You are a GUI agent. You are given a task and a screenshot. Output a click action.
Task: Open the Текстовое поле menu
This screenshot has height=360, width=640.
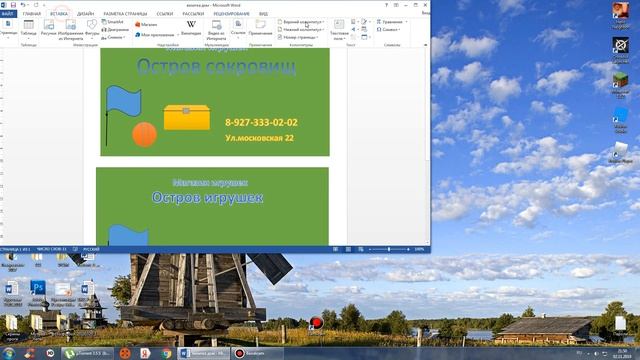339,29
